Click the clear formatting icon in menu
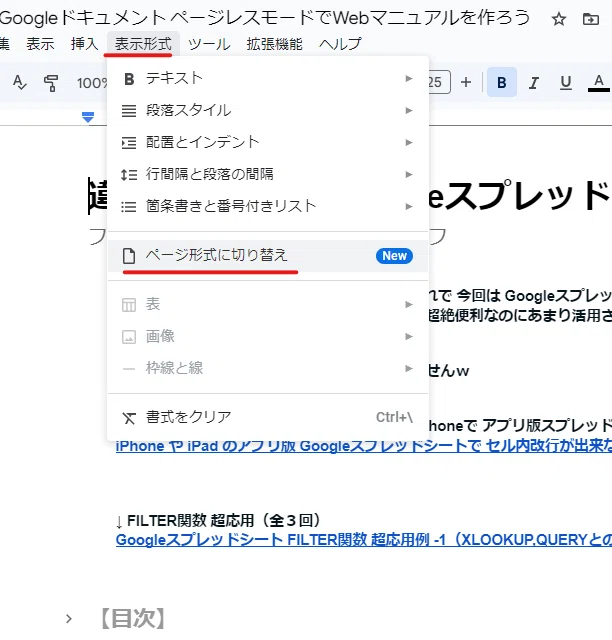This screenshot has height=640, width=612. click(129, 418)
